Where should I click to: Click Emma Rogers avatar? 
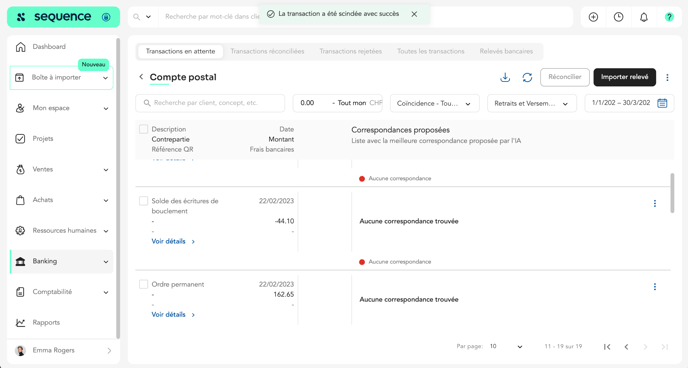pos(20,350)
